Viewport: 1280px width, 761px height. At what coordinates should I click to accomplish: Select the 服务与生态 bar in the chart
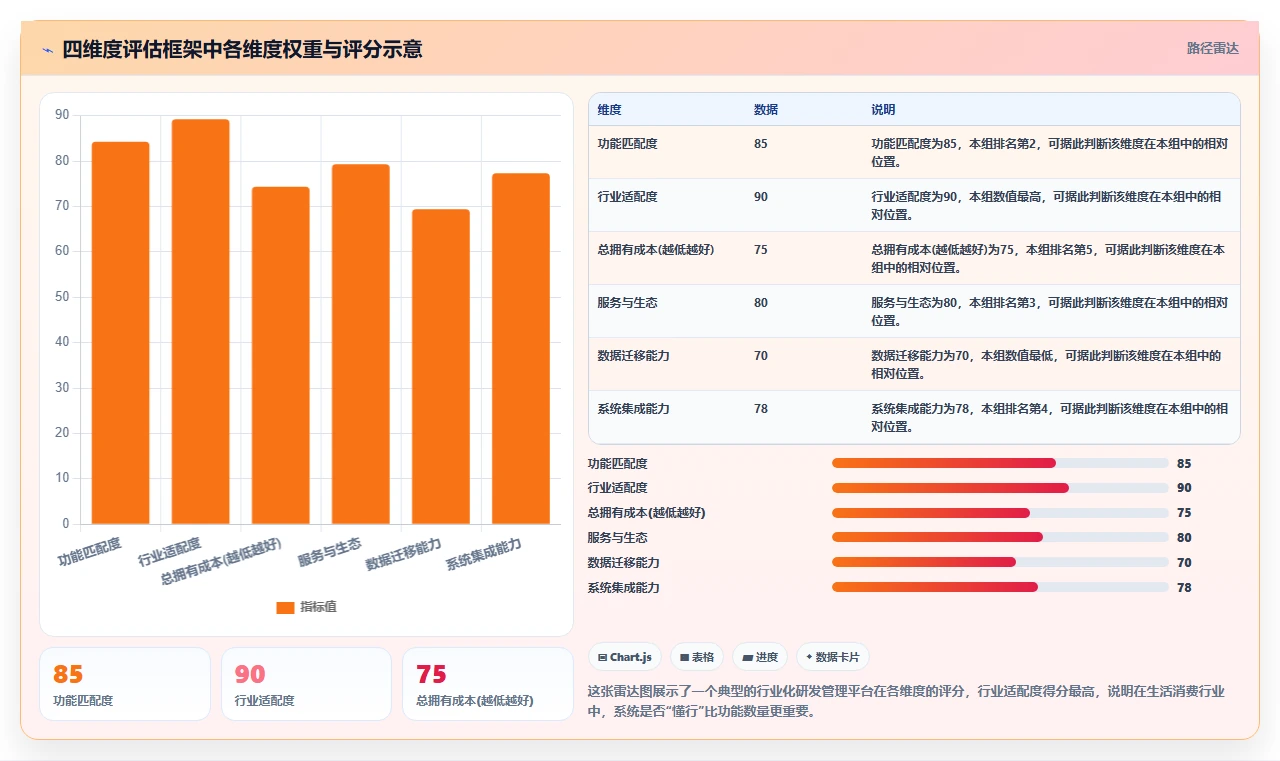coord(361,344)
